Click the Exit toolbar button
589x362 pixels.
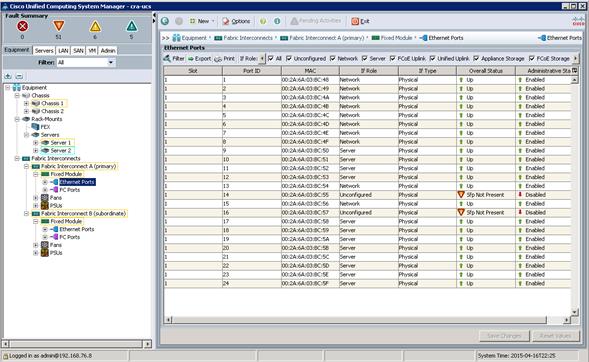pyautogui.click(x=360, y=21)
